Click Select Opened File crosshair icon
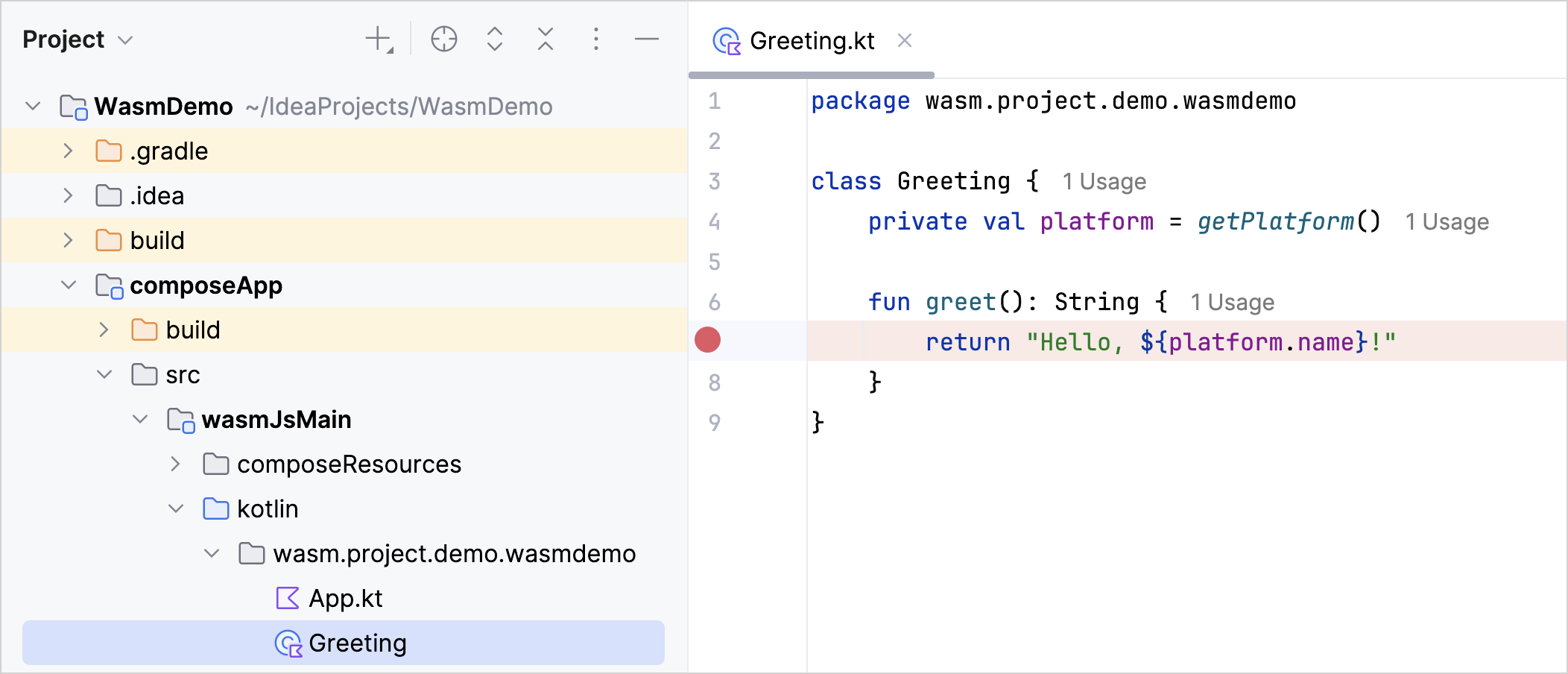1568x674 pixels. click(444, 40)
